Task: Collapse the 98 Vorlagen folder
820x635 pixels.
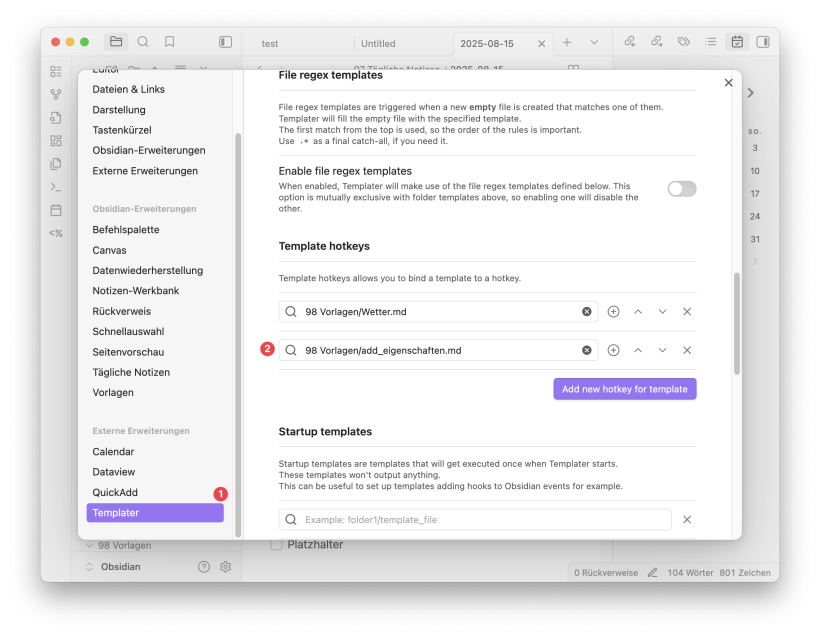Action: [x=89, y=546]
